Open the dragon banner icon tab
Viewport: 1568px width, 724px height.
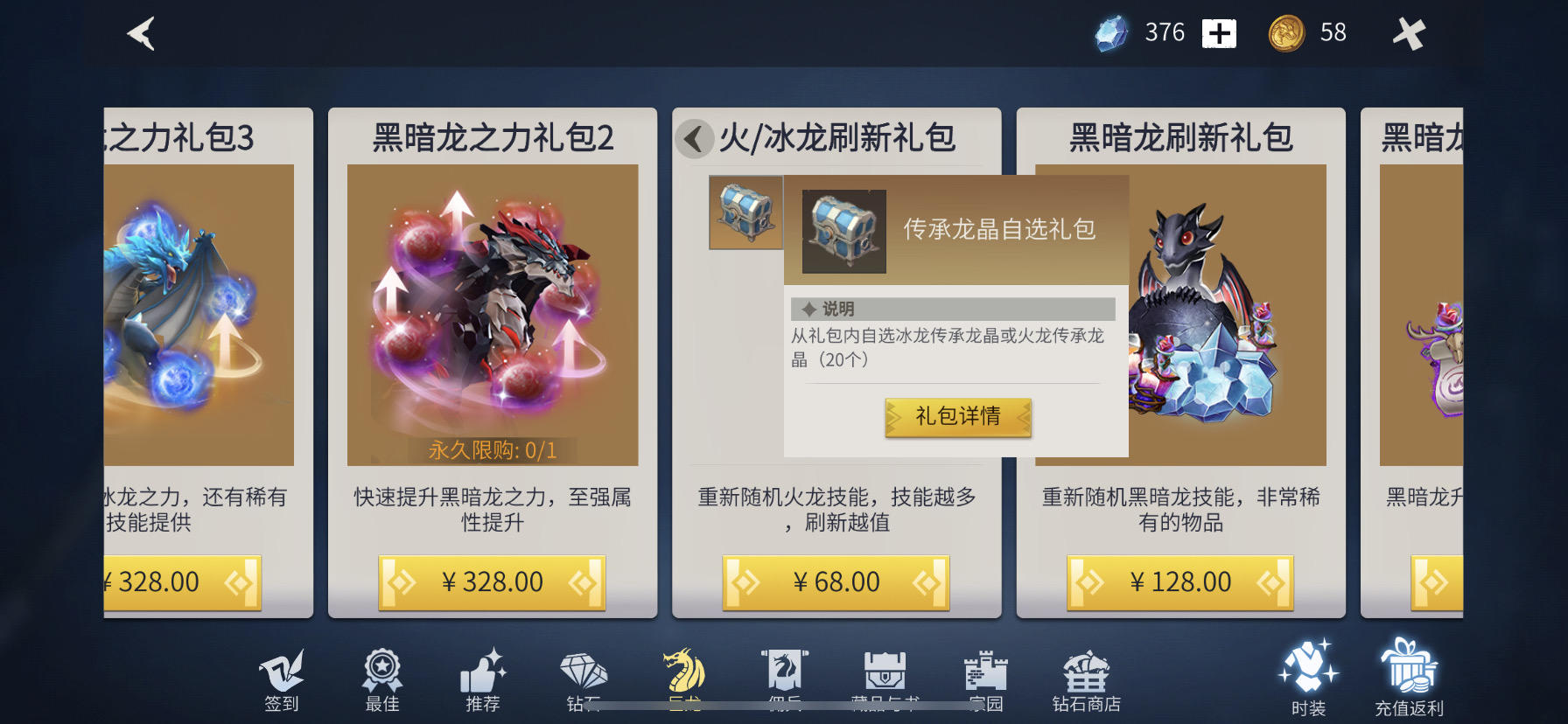coord(785,679)
